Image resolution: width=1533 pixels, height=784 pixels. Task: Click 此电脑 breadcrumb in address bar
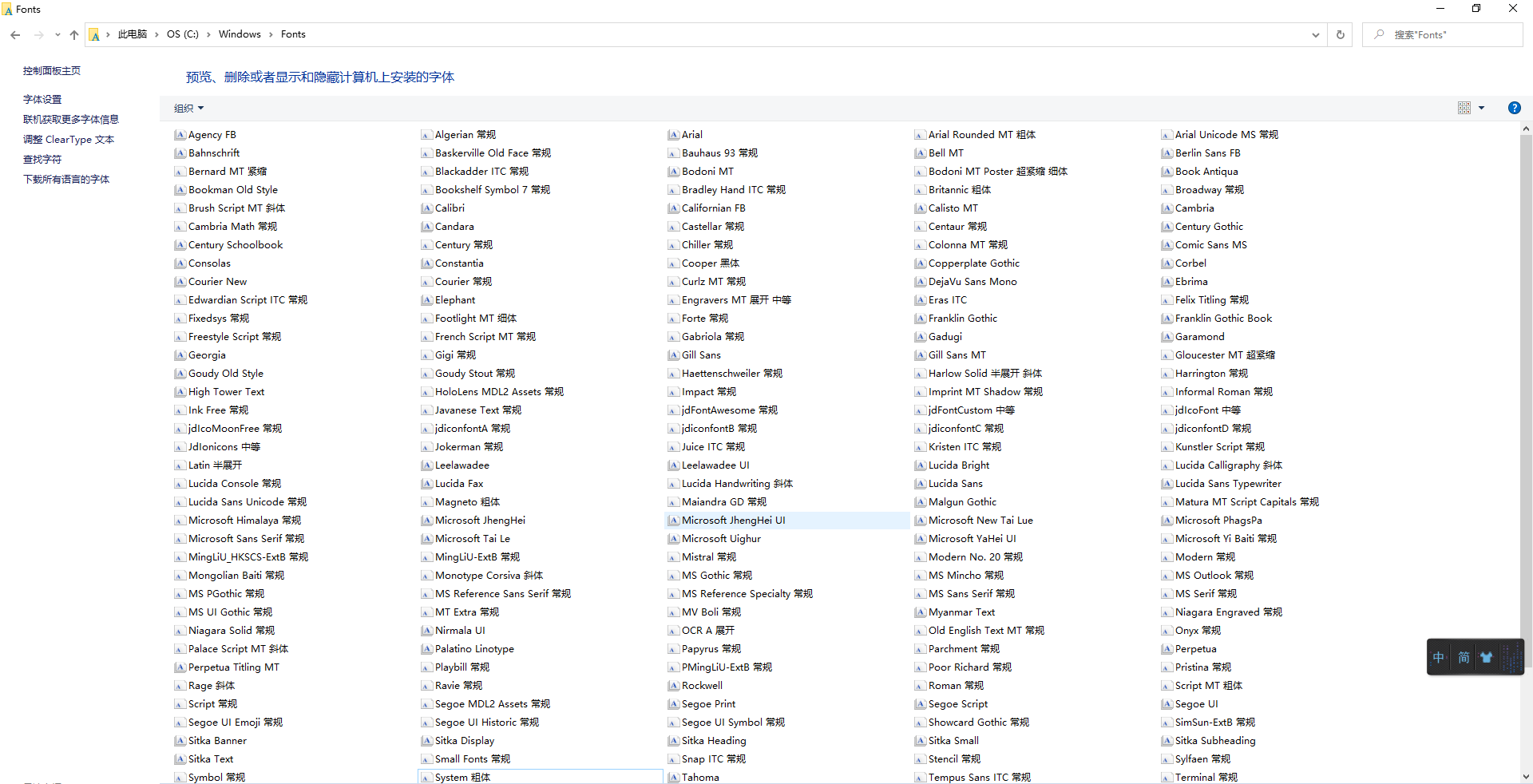point(133,34)
